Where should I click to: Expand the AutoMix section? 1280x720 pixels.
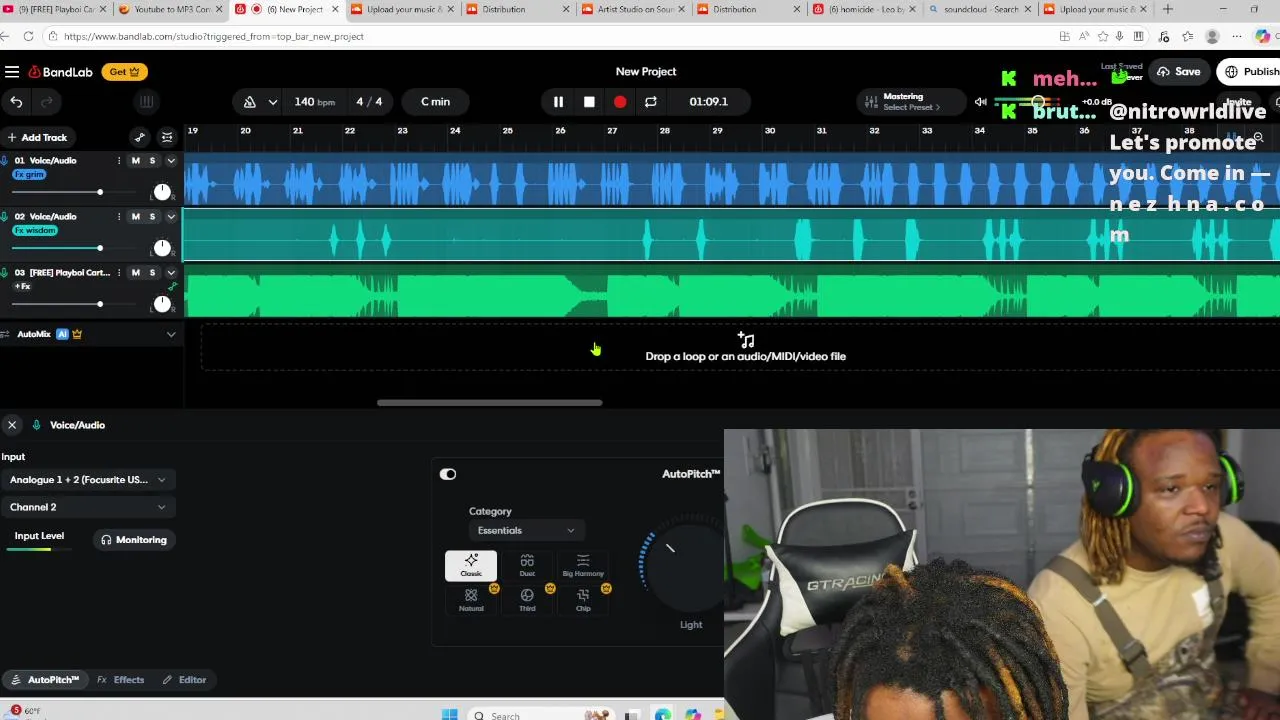171,334
